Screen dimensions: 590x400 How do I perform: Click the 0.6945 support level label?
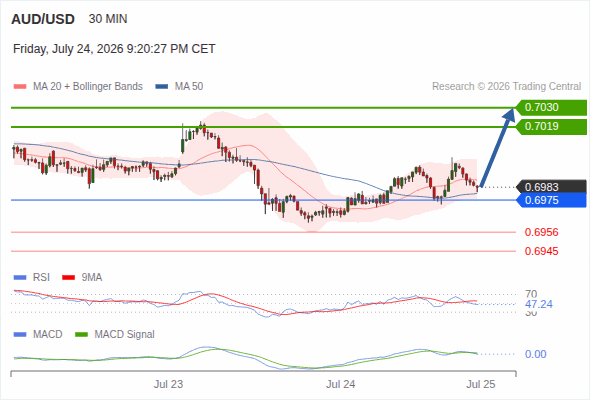point(541,251)
